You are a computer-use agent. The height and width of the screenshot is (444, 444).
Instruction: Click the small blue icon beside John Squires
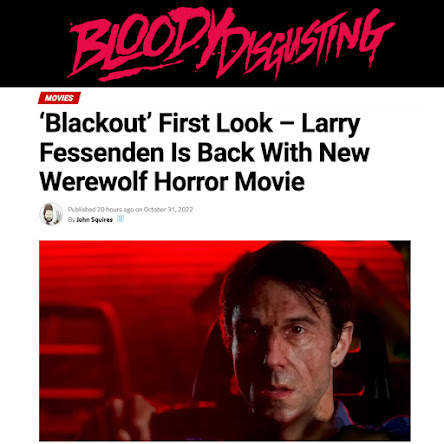(120, 219)
